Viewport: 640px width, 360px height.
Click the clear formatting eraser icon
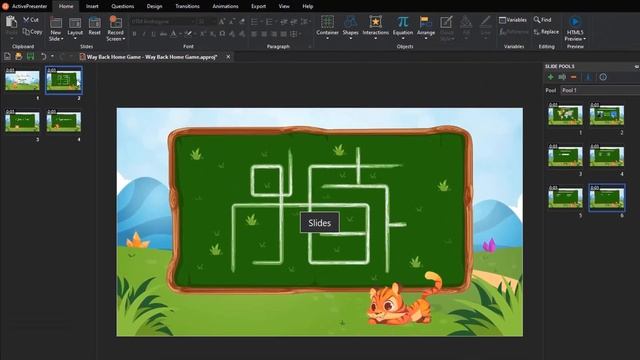pyautogui.click(x=242, y=22)
